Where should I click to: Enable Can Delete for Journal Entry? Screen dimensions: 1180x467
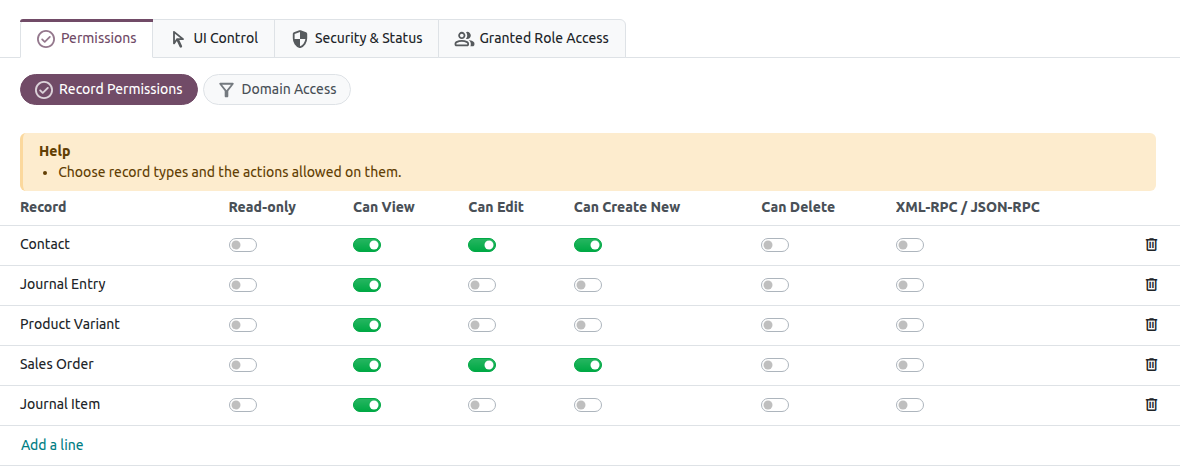point(775,285)
